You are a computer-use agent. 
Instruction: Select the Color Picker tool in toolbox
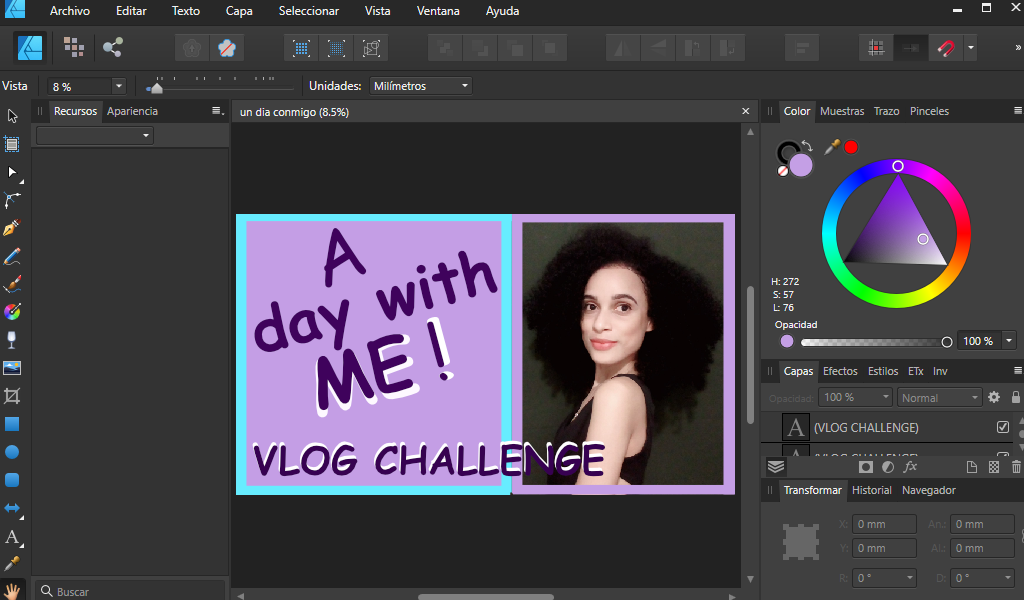[x=12, y=564]
